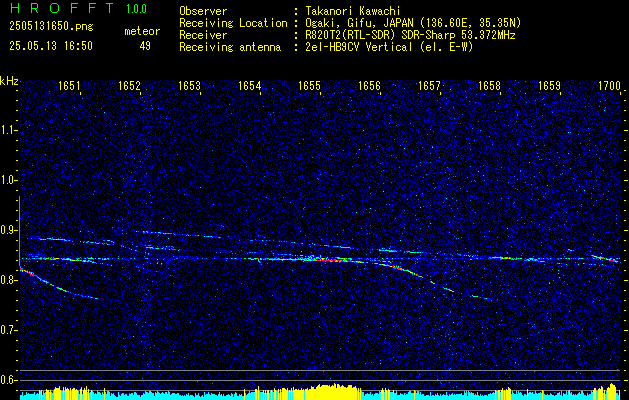
Task: Click the 1.1 kHz axis label
Action: [x=7, y=130]
